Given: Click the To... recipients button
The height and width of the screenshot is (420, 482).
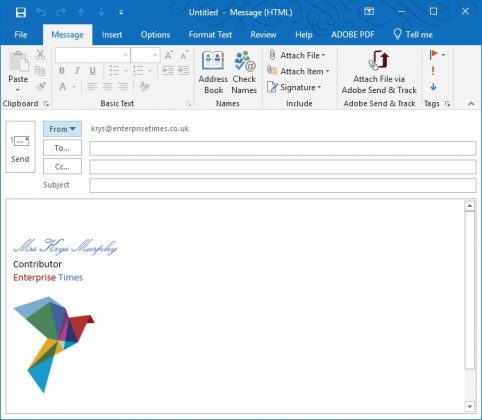Looking at the screenshot, I should click(x=62, y=148).
